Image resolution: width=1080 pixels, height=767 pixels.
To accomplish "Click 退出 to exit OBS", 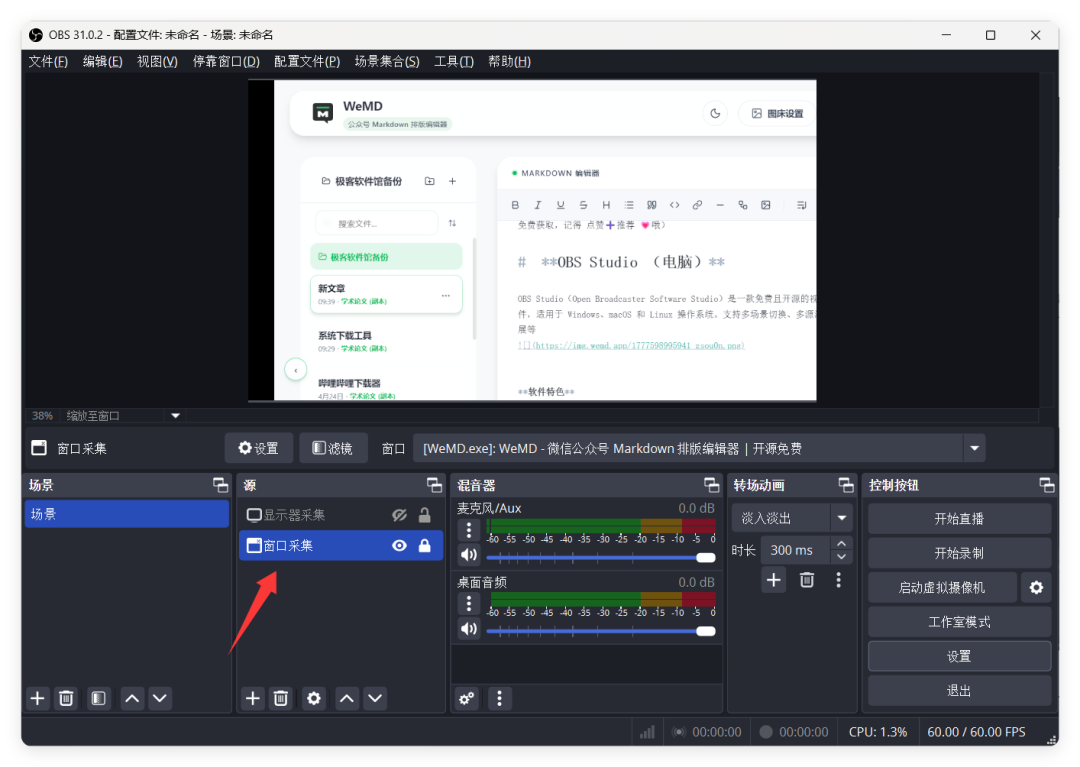I will click(959, 691).
